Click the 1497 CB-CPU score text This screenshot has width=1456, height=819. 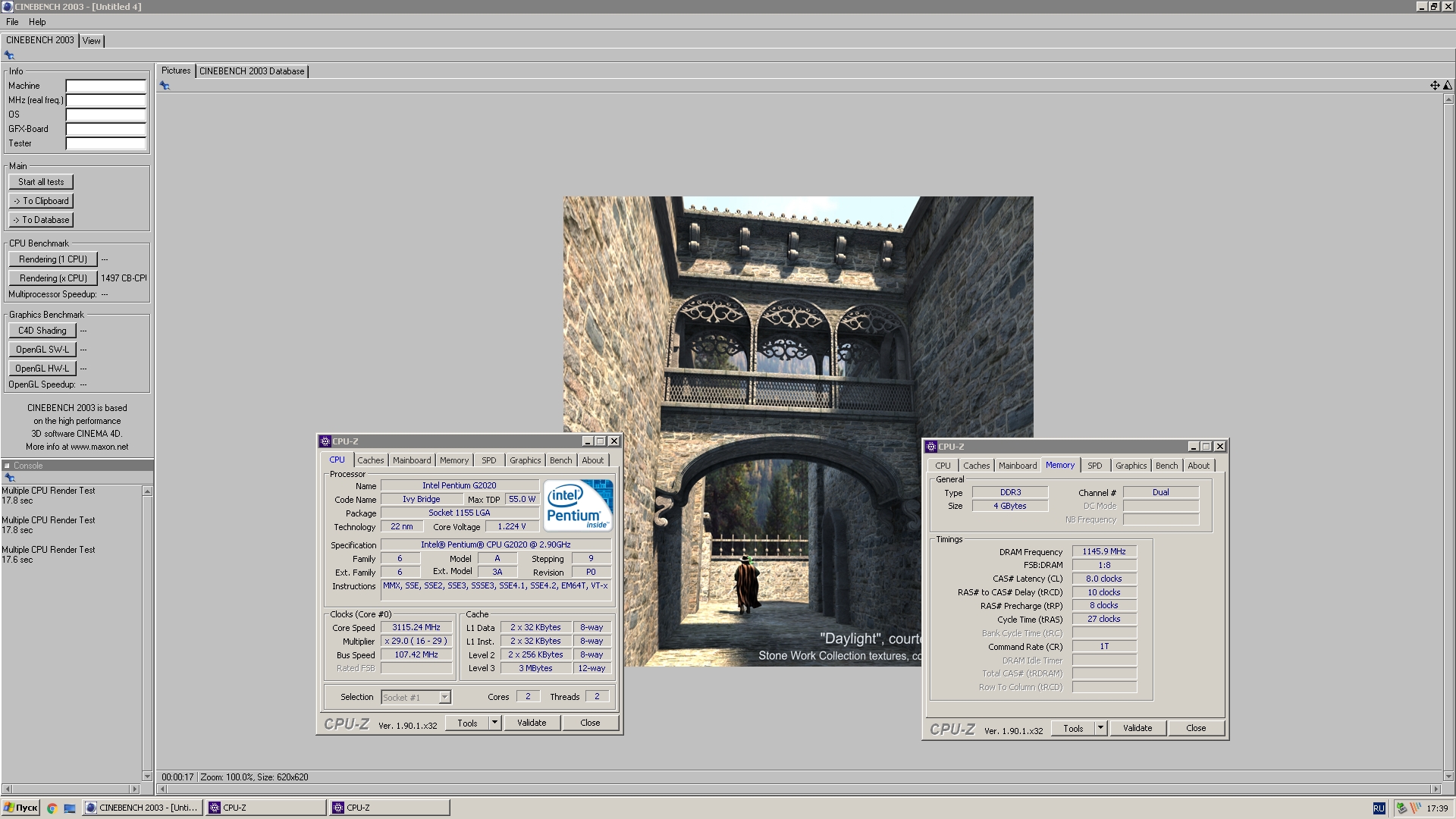(x=124, y=278)
